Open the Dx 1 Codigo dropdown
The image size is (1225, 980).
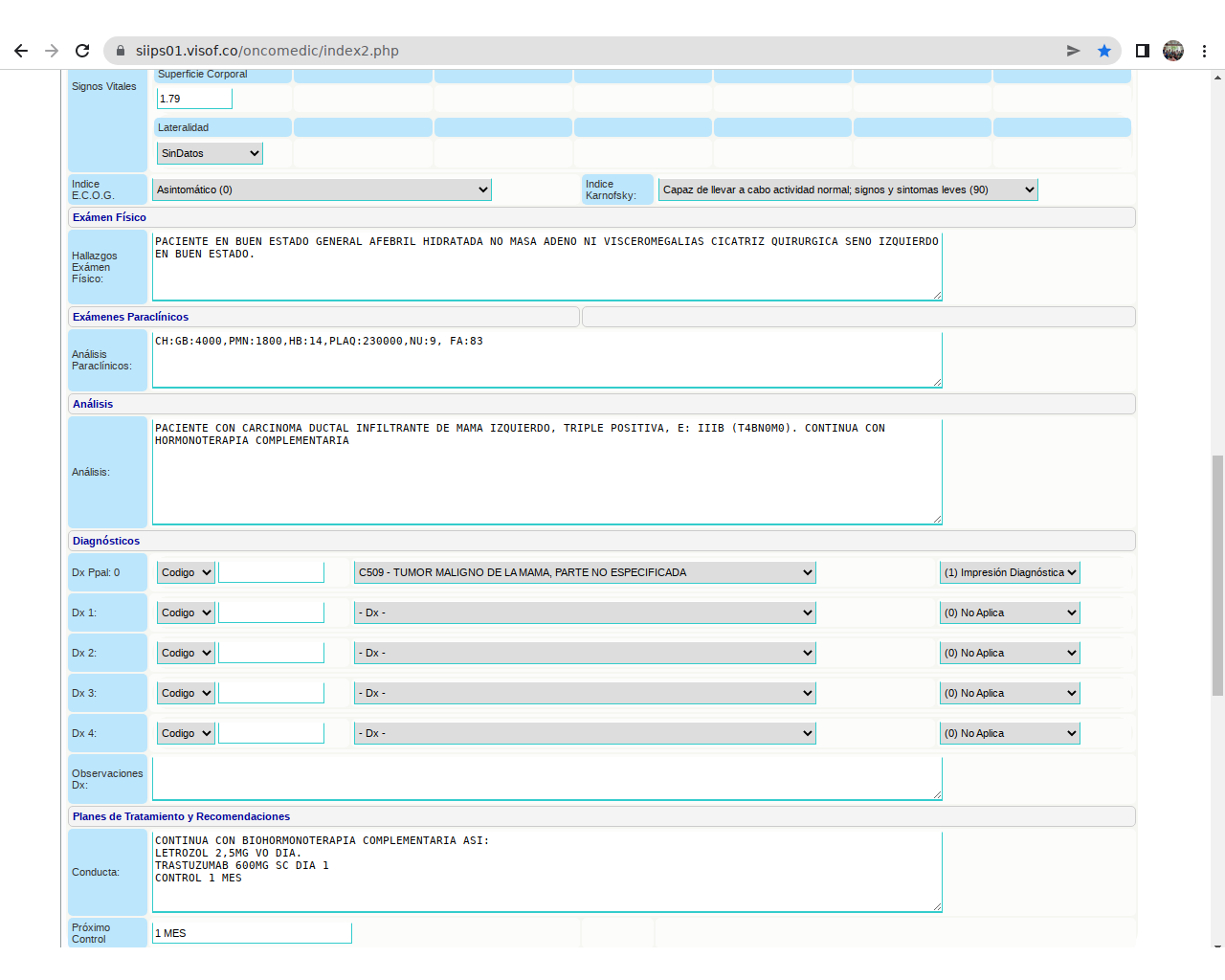186,612
